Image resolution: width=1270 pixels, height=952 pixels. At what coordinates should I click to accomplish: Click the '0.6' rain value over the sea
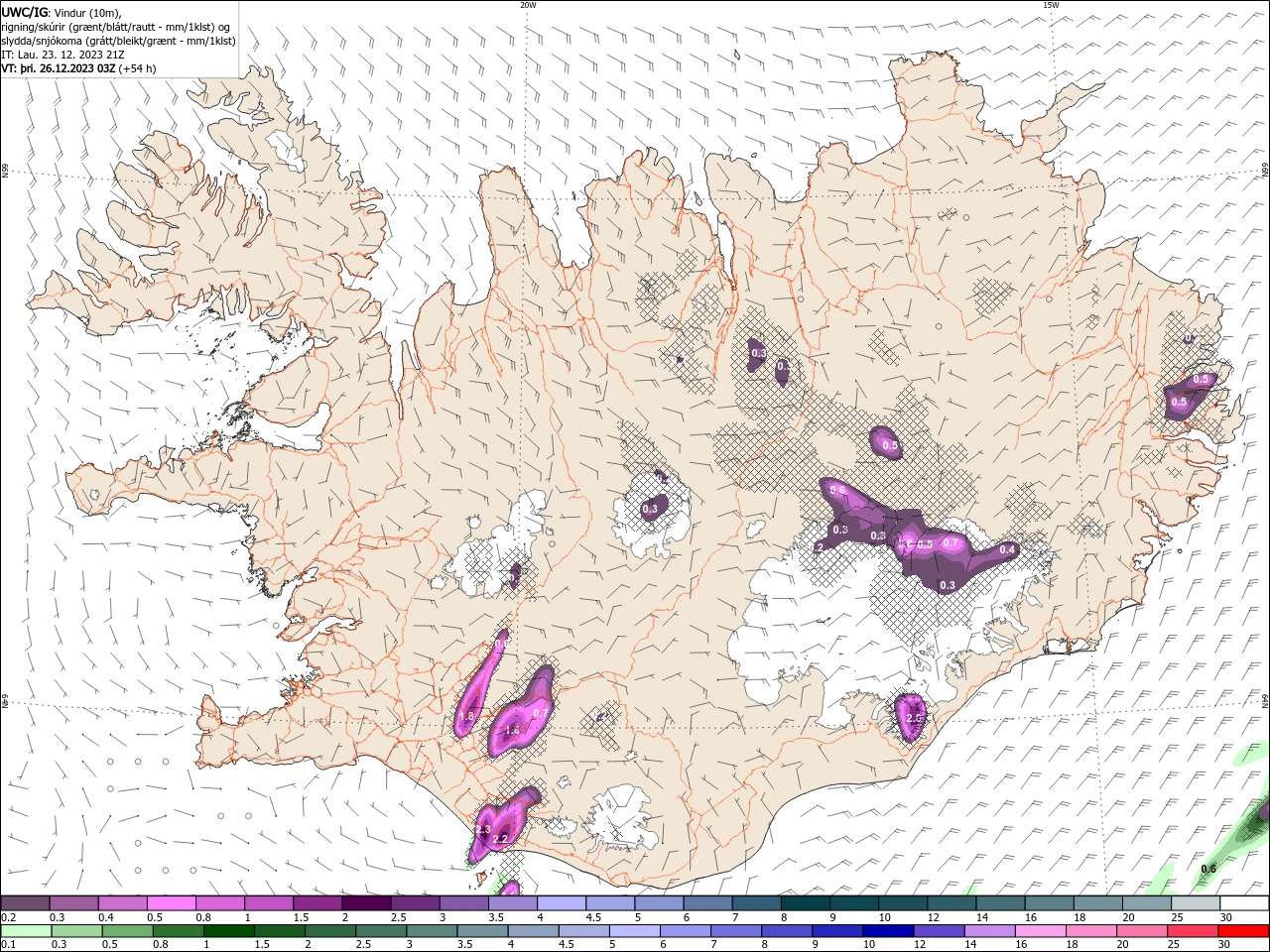(x=1208, y=869)
